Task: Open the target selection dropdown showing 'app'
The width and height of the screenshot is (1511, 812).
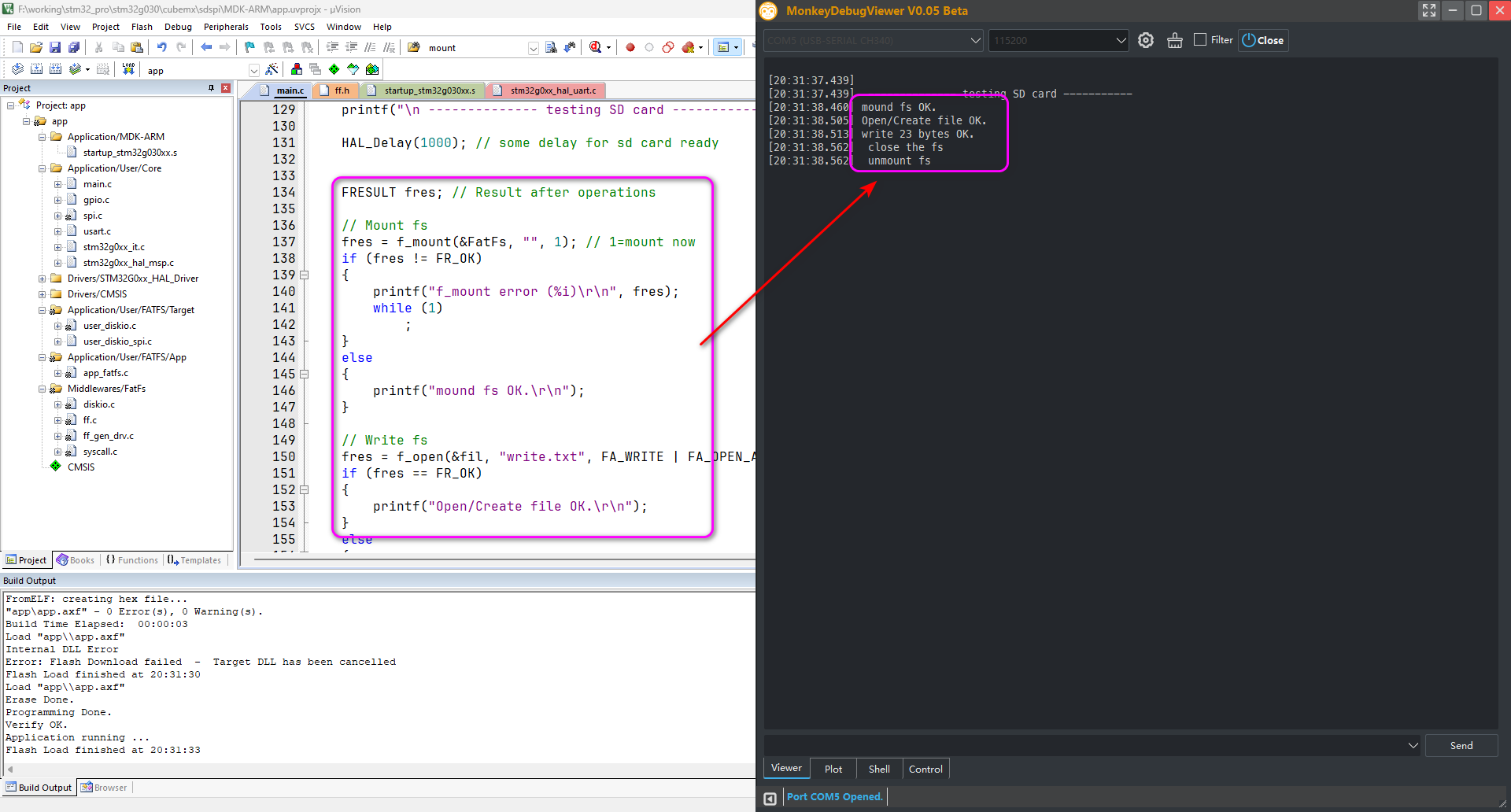Action: [x=253, y=70]
